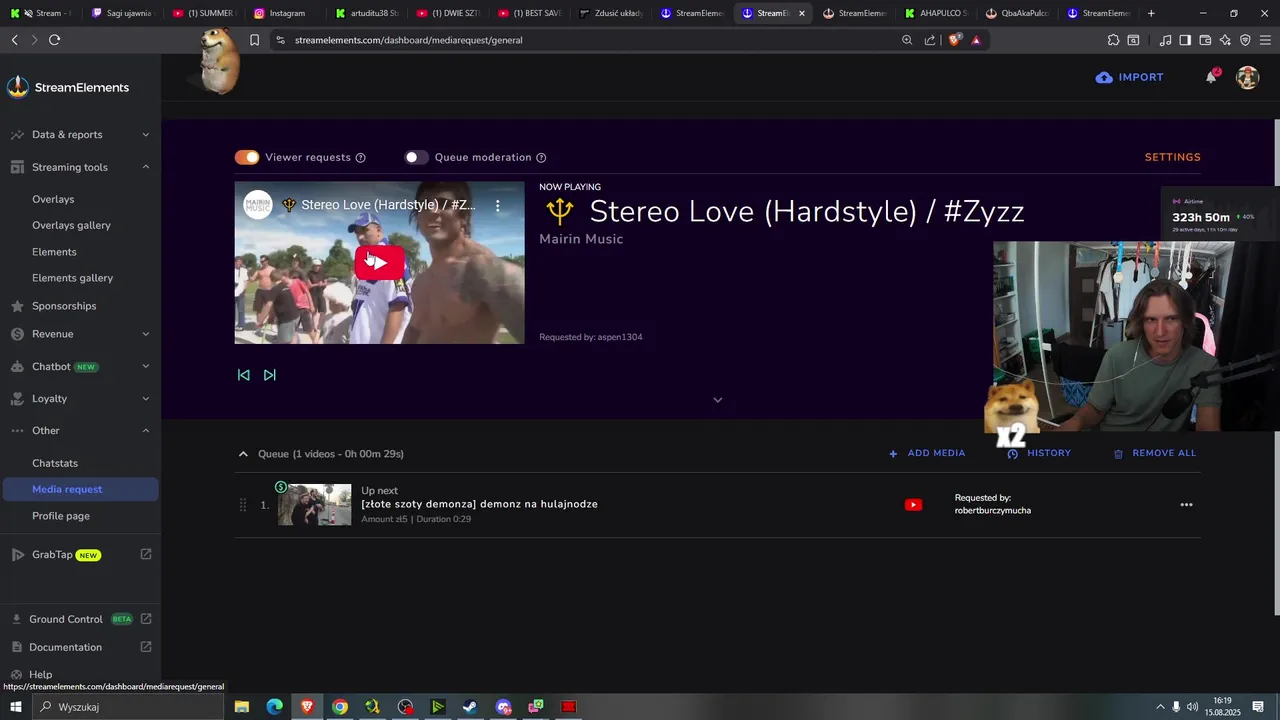
Task: Click ADD MEDIA button
Action: coord(927,453)
